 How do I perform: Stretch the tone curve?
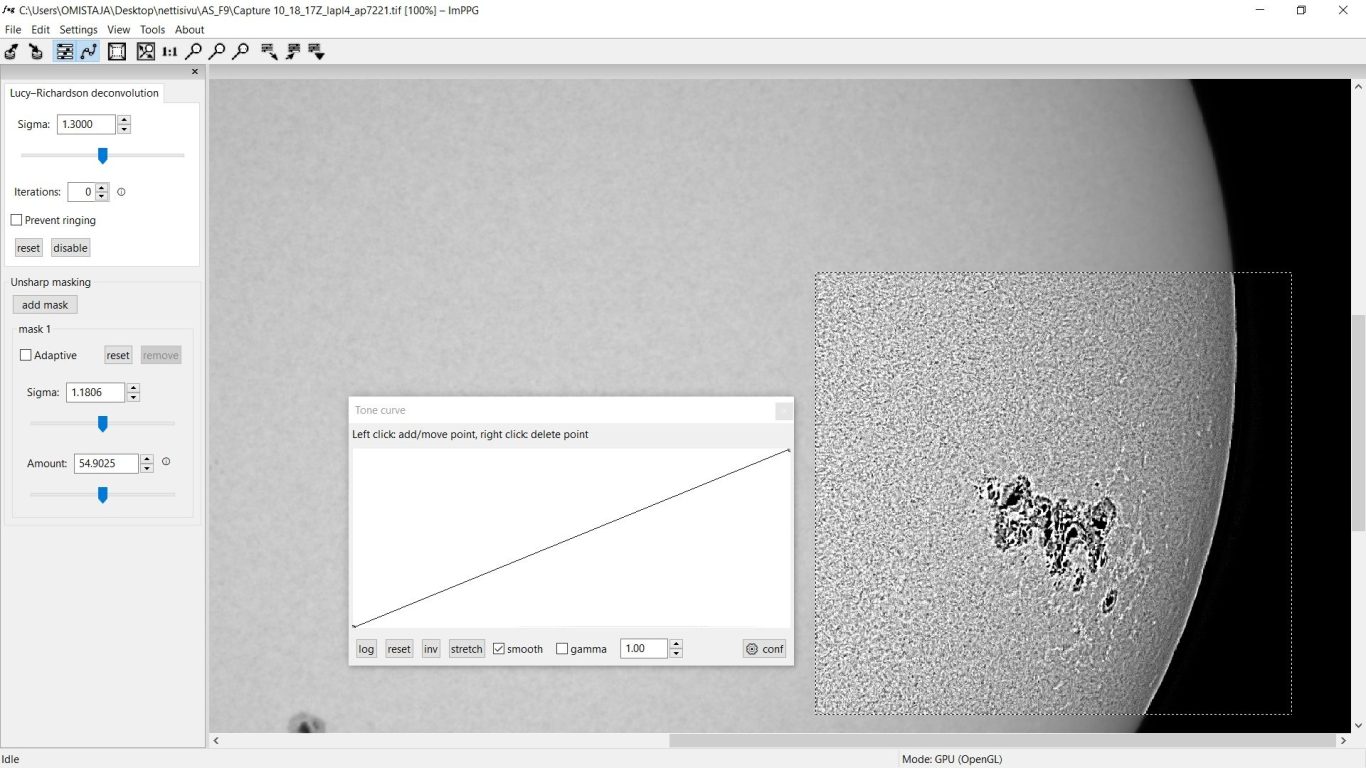[x=466, y=649]
